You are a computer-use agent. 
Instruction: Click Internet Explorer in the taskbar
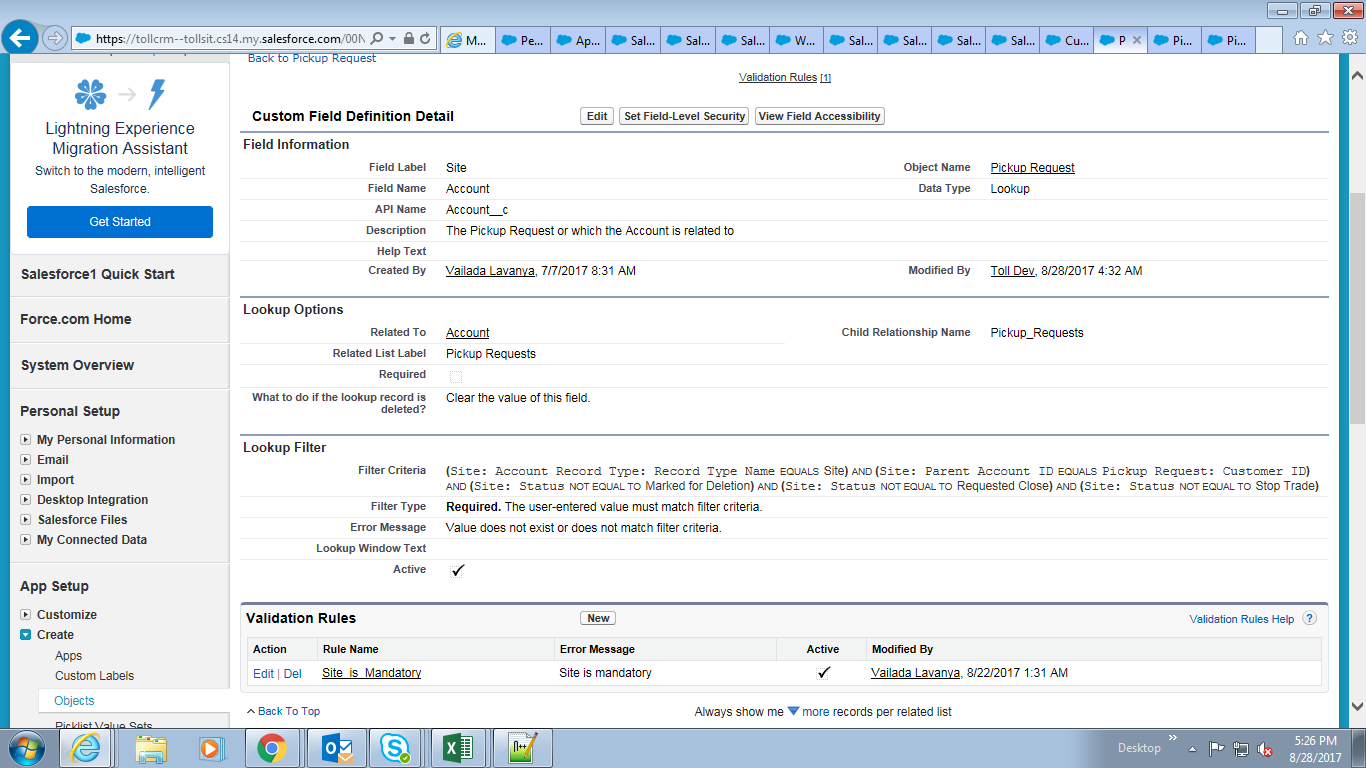[x=85, y=747]
